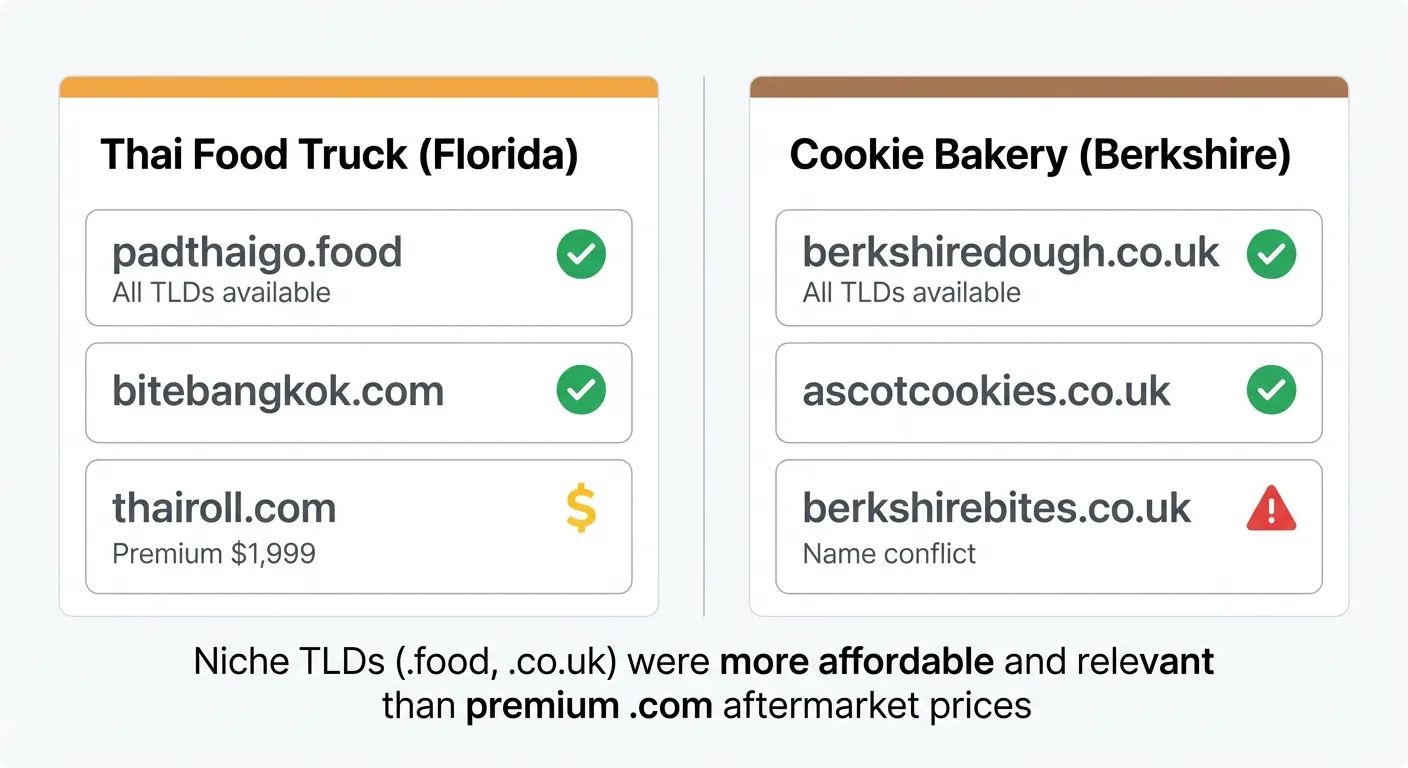Select the padthaigo.food domain name
1408x768 pixels.
click(257, 253)
